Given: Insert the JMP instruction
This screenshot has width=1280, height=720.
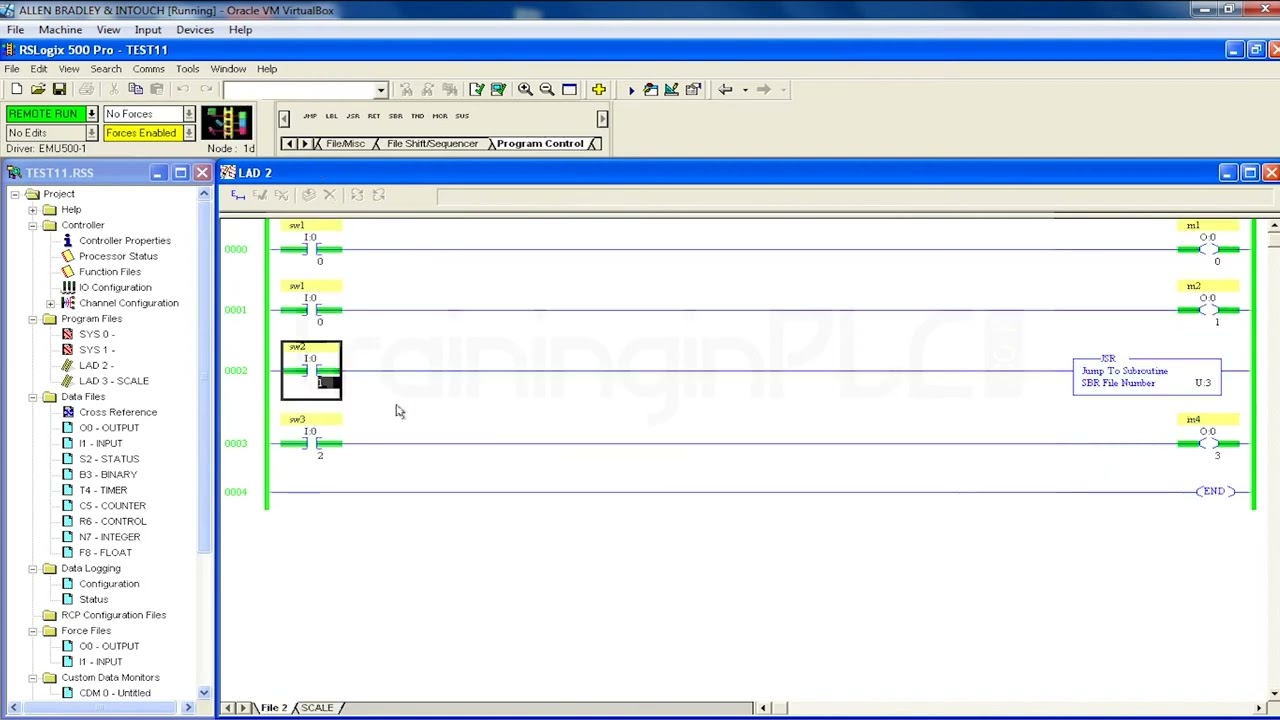Looking at the screenshot, I should click(309, 116).
